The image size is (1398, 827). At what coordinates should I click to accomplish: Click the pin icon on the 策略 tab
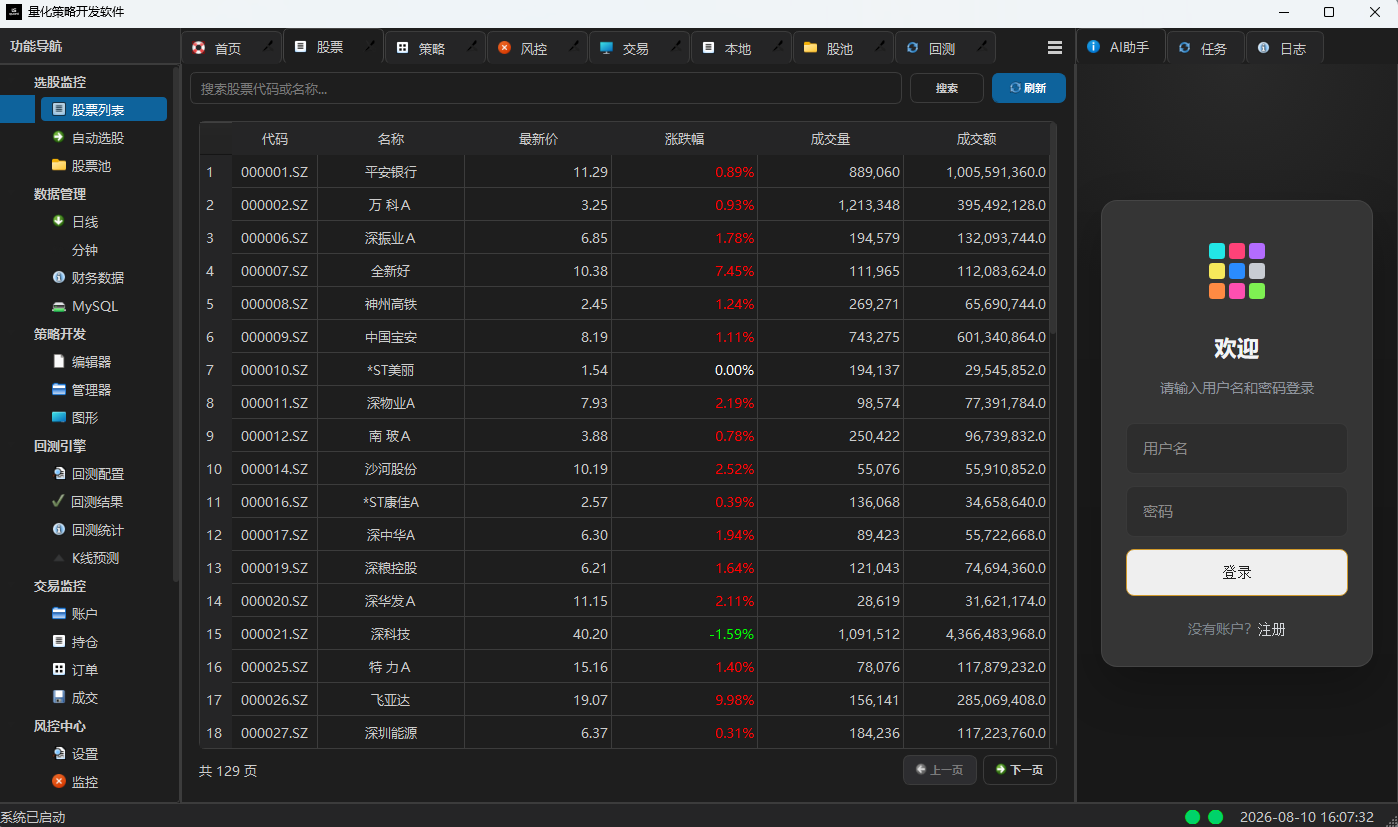pos(471,47)
